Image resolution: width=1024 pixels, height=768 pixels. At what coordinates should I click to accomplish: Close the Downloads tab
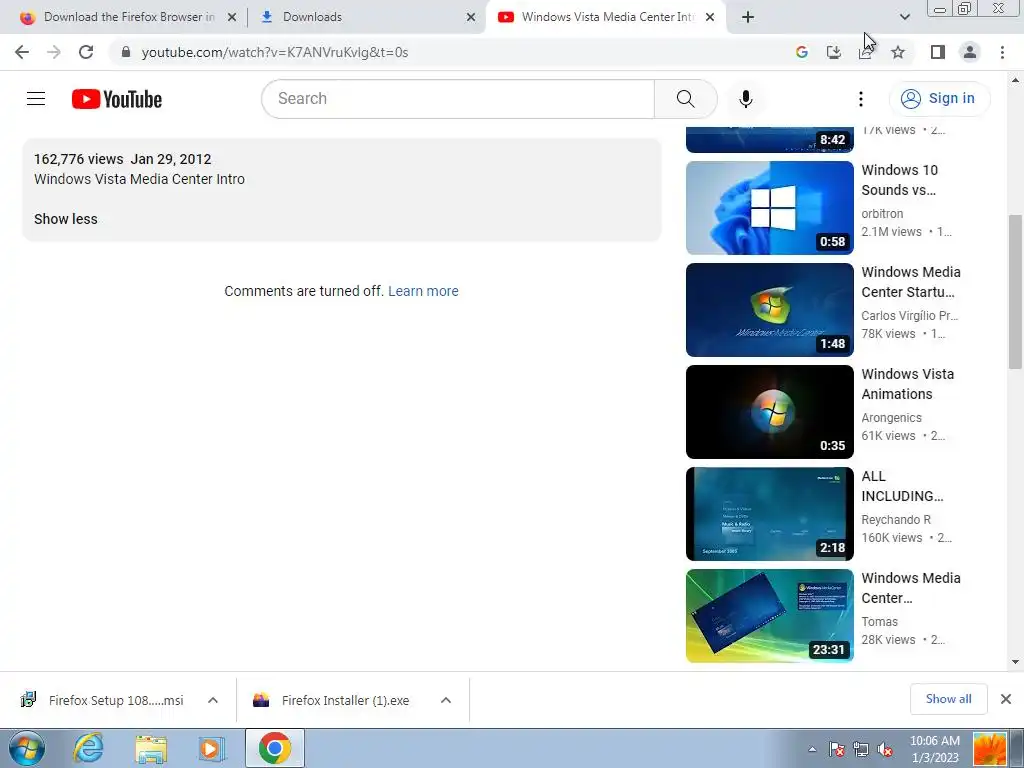[x=471, y=17]
